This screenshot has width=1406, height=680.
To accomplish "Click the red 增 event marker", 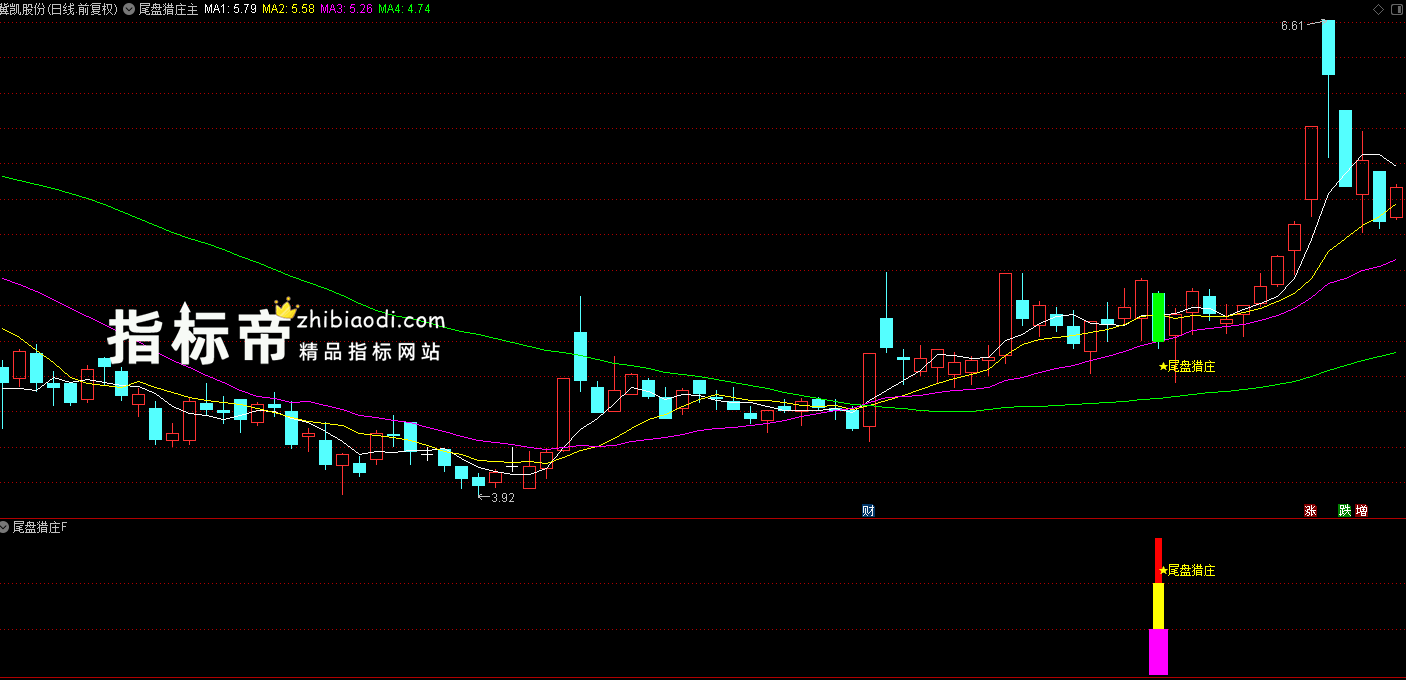I will tap(1362, 511).
